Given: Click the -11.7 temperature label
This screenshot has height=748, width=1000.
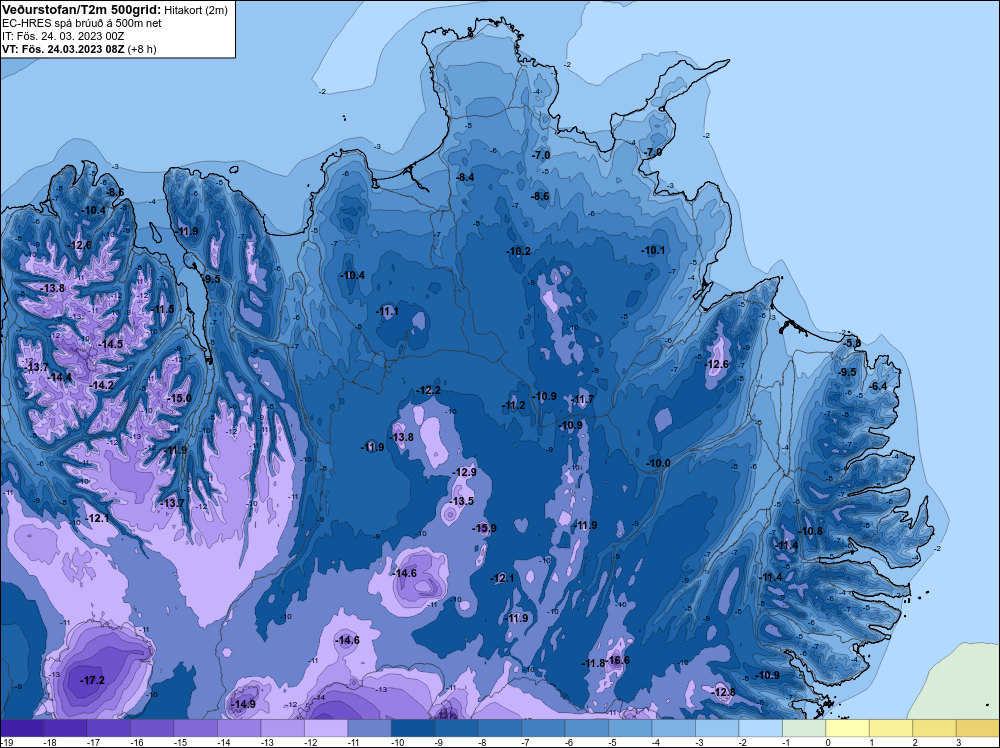Looking at the screenshot, I should click(x=582, y=399).
